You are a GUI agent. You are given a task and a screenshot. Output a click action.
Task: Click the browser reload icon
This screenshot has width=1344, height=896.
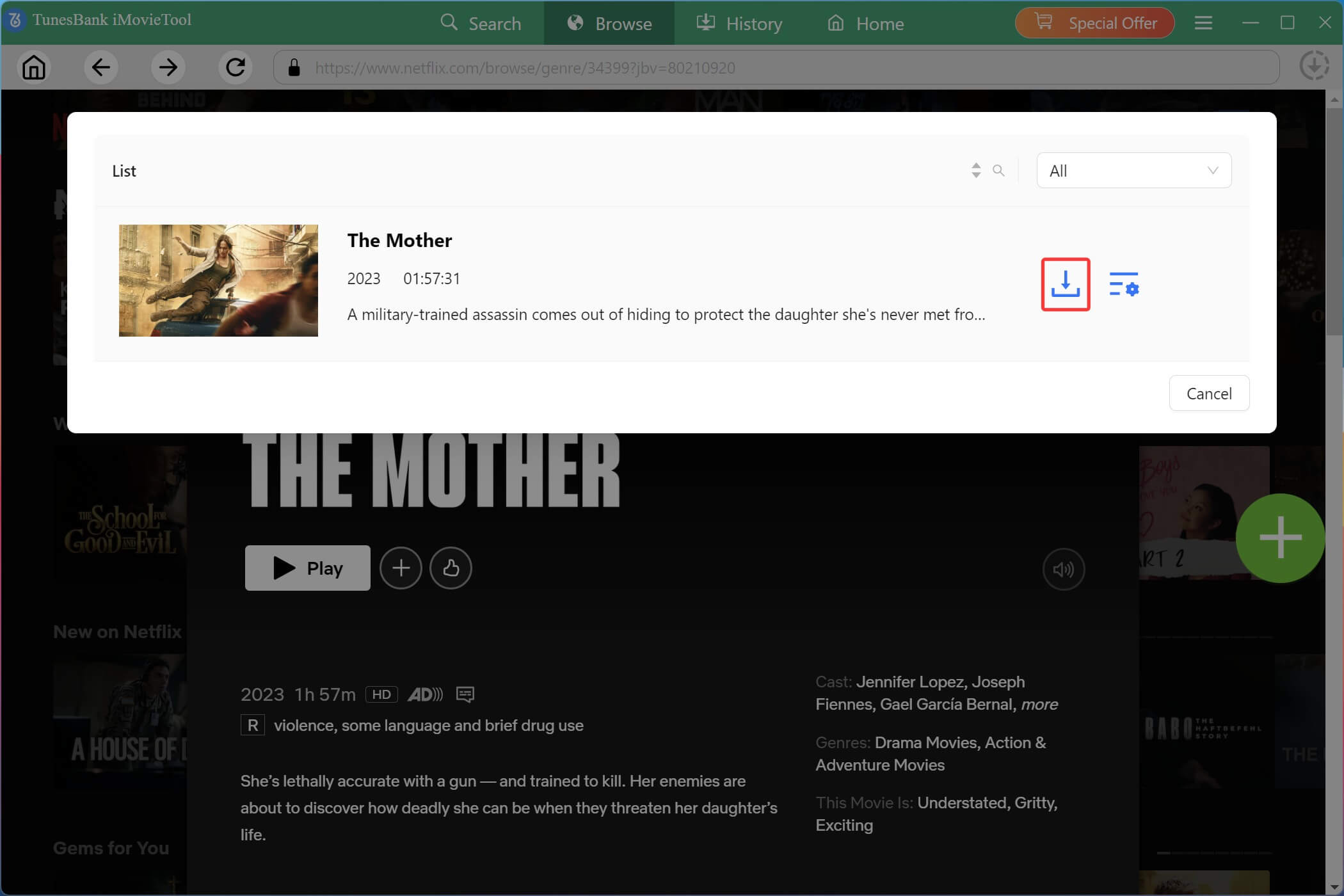(x=235, y=67)
